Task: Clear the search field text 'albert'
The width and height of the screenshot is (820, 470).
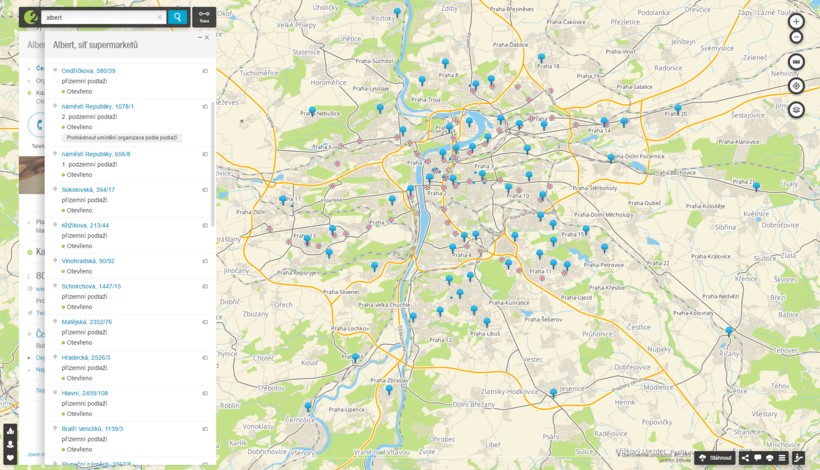Action: click(x=159, y=17)
